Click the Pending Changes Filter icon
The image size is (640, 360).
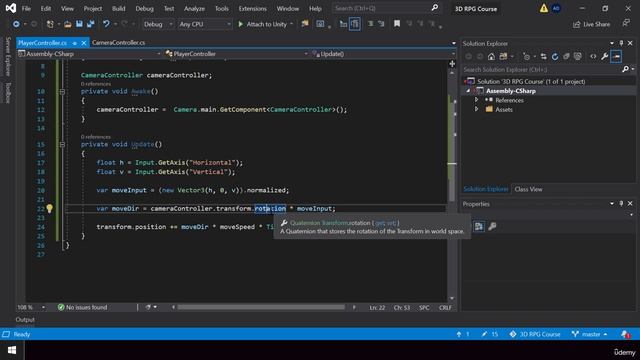point(527,57)
